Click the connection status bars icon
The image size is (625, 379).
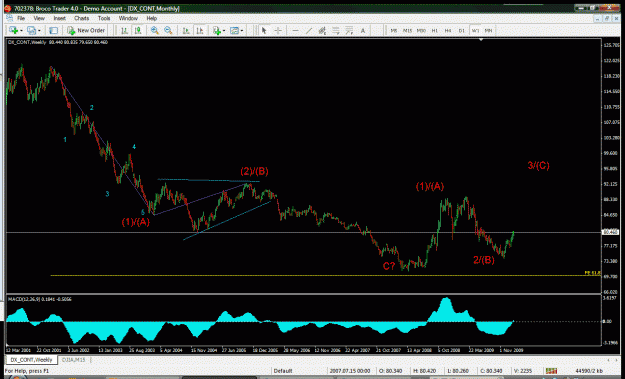pos(551,371)
